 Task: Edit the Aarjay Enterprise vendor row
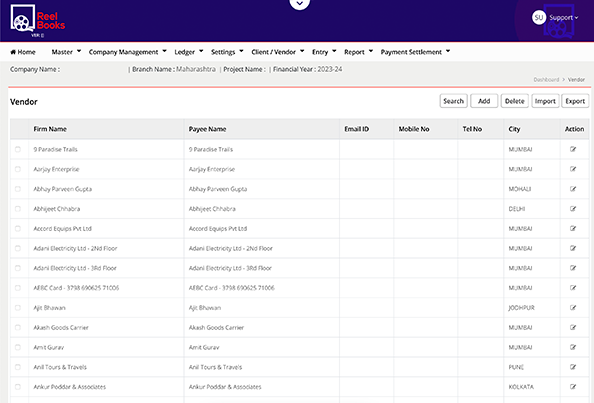[573, 169]
